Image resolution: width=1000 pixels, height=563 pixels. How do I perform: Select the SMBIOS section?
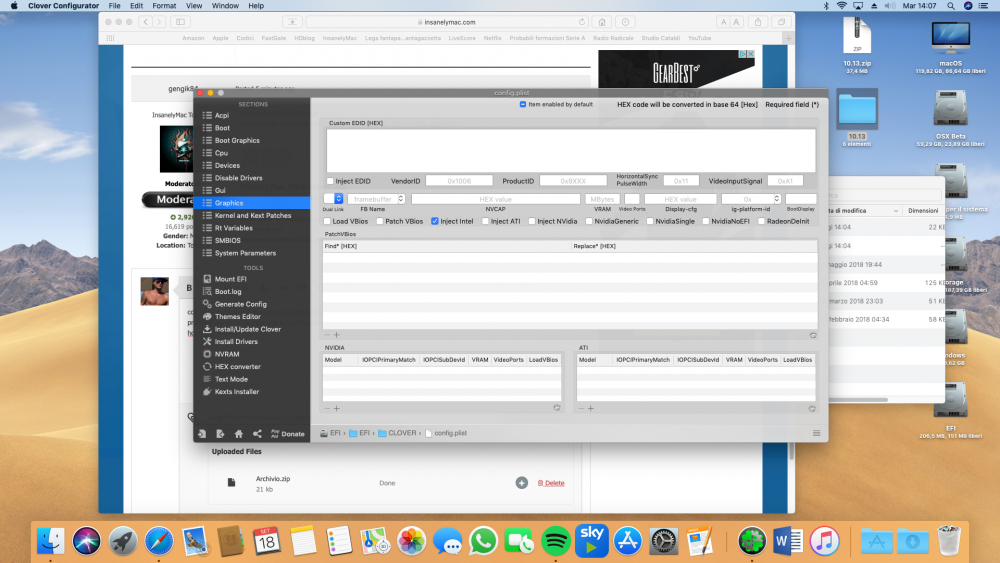(x=227, y=240)
